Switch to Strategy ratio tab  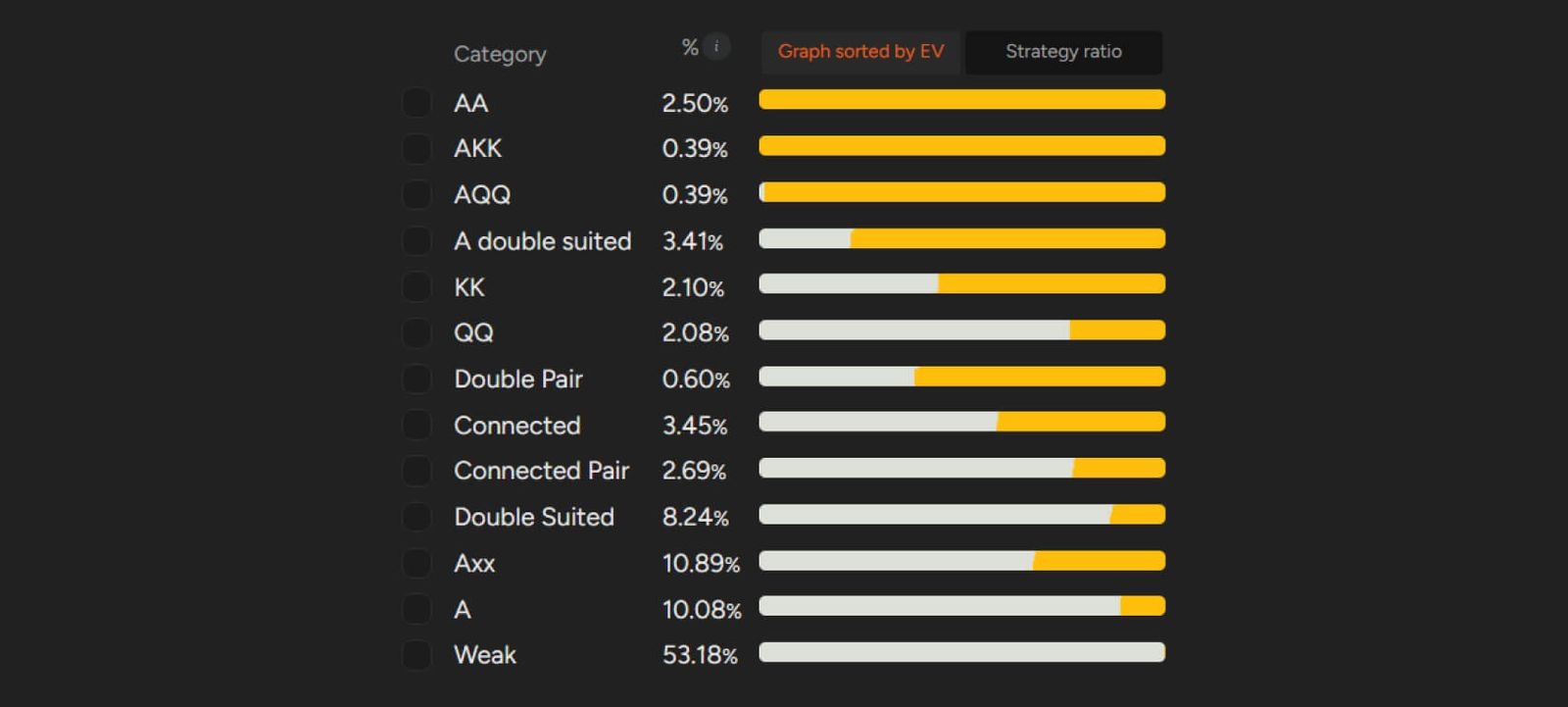point(1063,52)
